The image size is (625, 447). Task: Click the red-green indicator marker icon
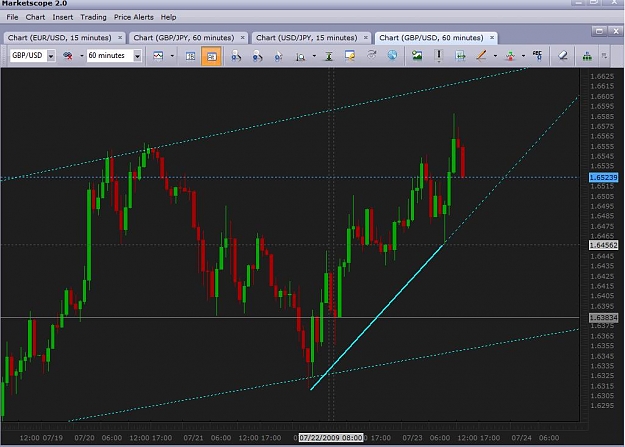coord(510,56)
